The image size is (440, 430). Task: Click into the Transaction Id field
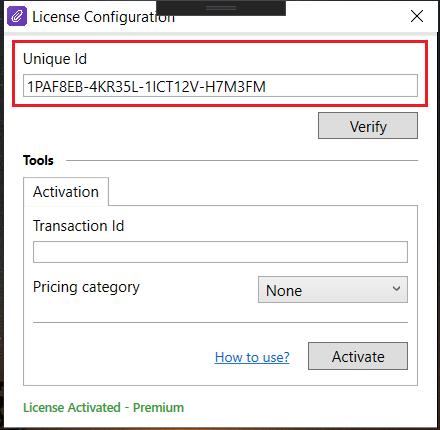[220, 252]
